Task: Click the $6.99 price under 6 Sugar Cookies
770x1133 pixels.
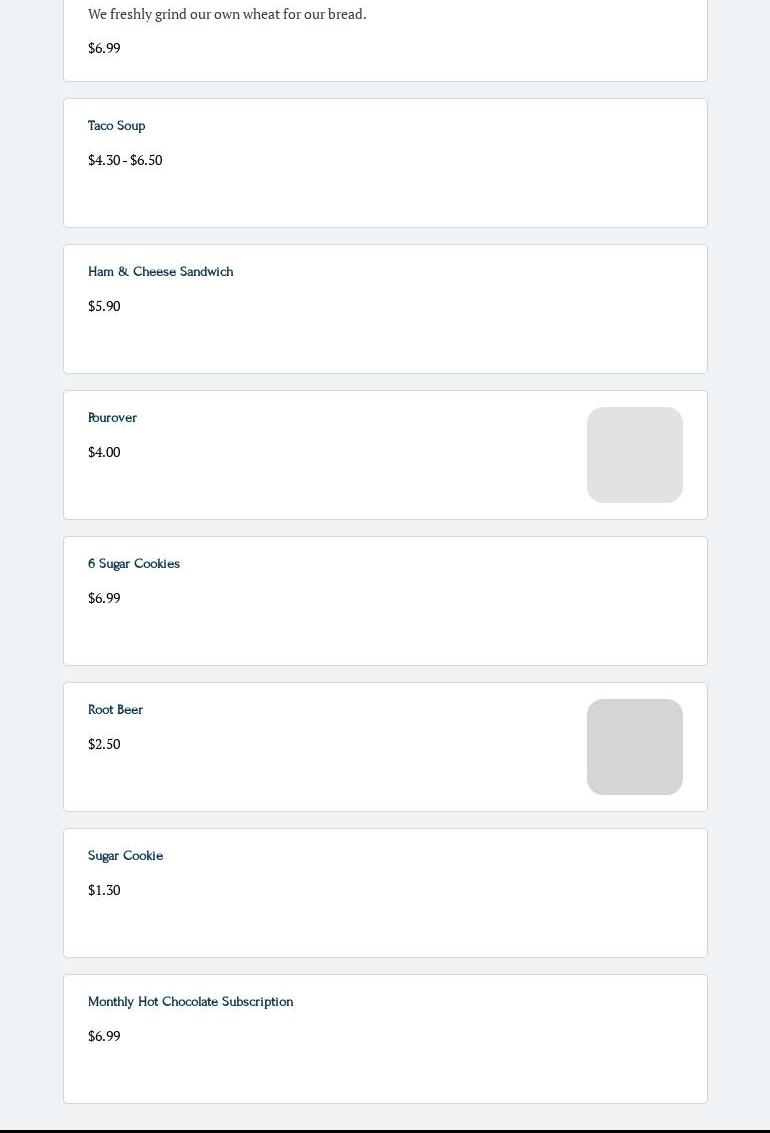Action: (x=104, y=598)
